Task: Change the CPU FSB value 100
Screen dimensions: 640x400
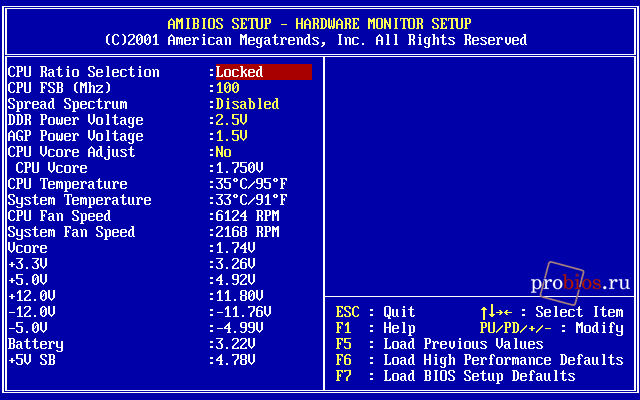Action: pos(227,88)
